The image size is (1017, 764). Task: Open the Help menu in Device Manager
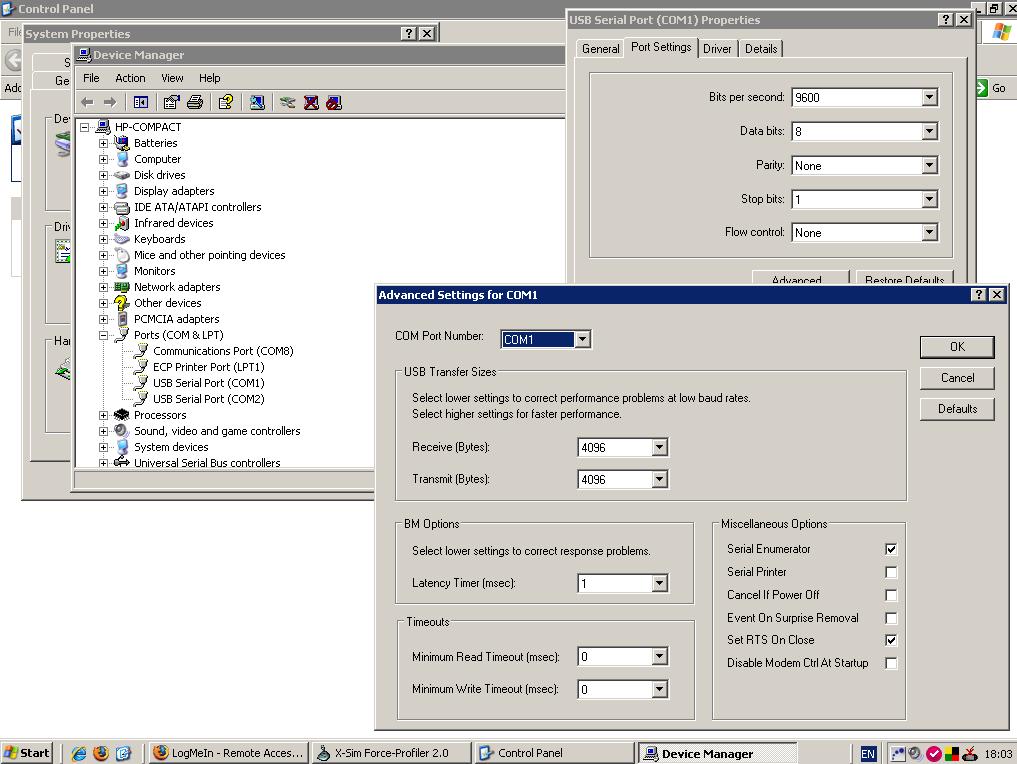coord(209,78)
